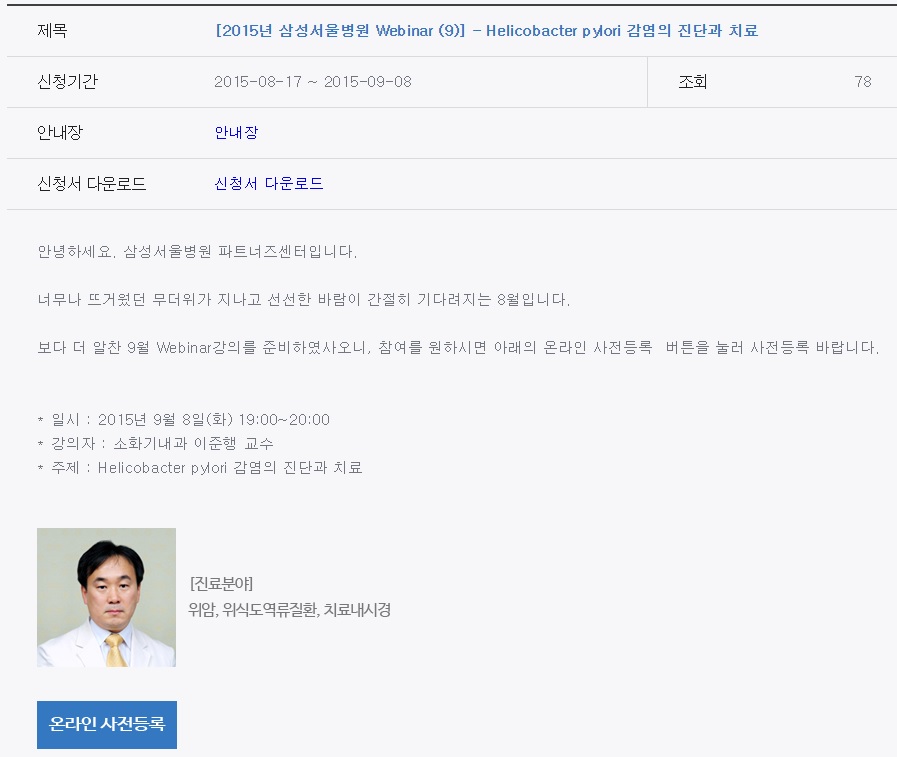Click the view count value 78

[x=863, y=82]
